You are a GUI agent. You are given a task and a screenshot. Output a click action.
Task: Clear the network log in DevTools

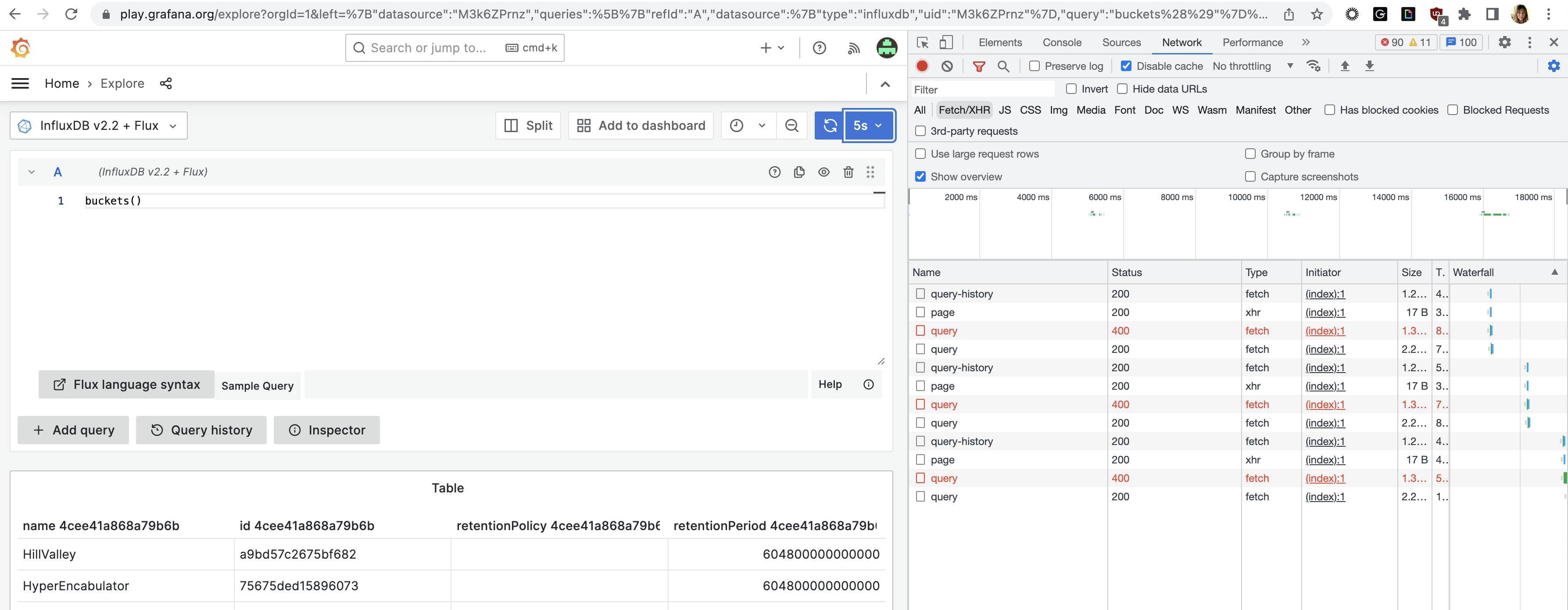point(946,66)
